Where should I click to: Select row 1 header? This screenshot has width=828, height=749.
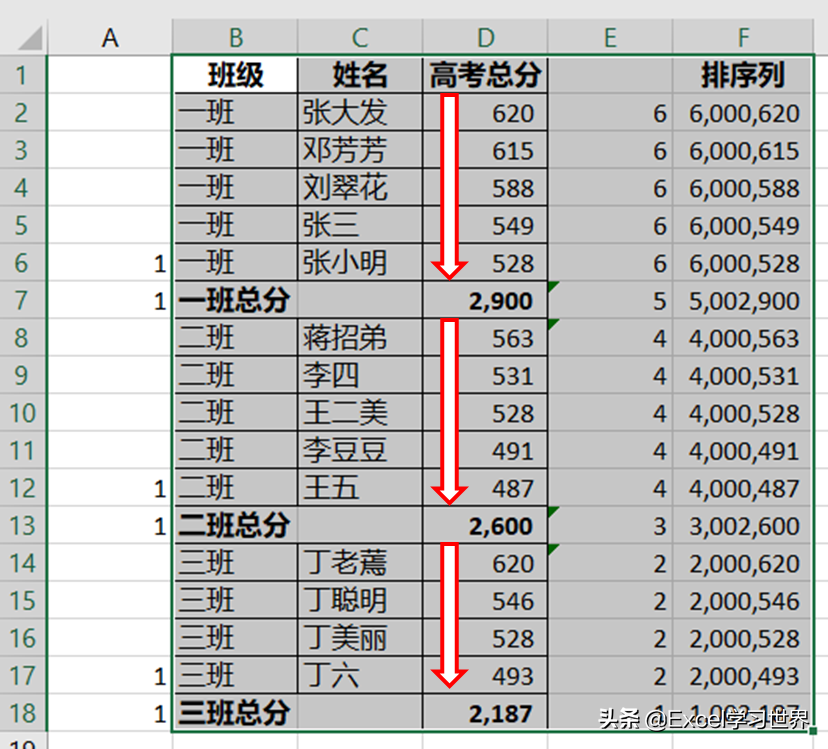click(x=23, y=75)
